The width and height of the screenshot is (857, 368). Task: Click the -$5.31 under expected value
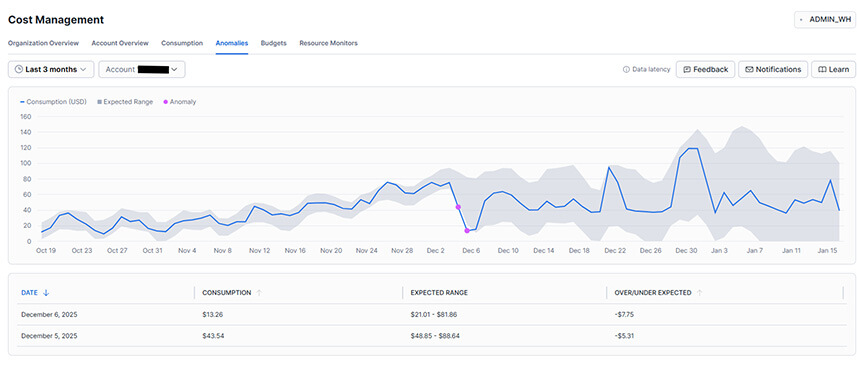click(x=624, y=336)
